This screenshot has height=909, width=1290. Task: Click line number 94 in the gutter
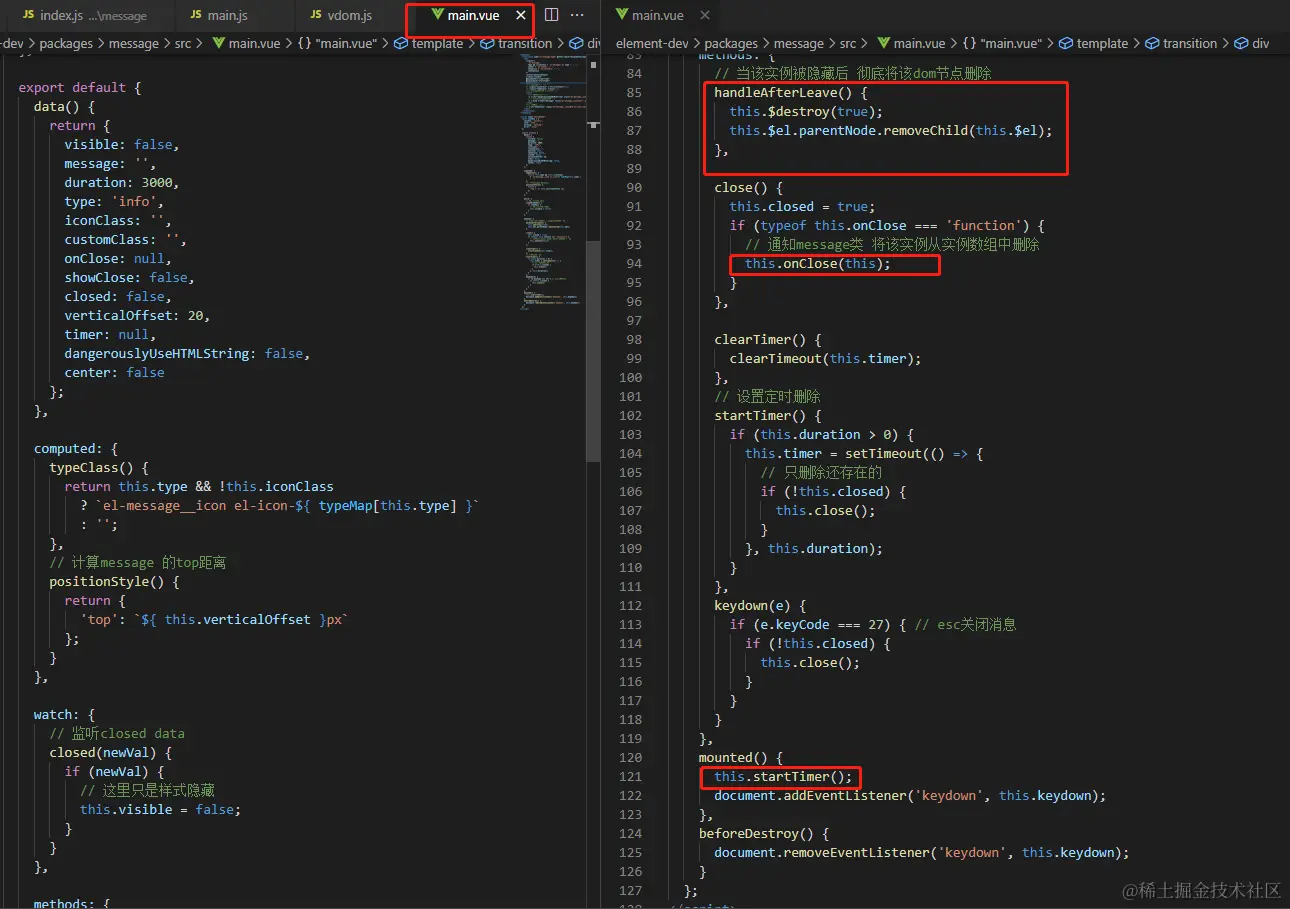633,264
